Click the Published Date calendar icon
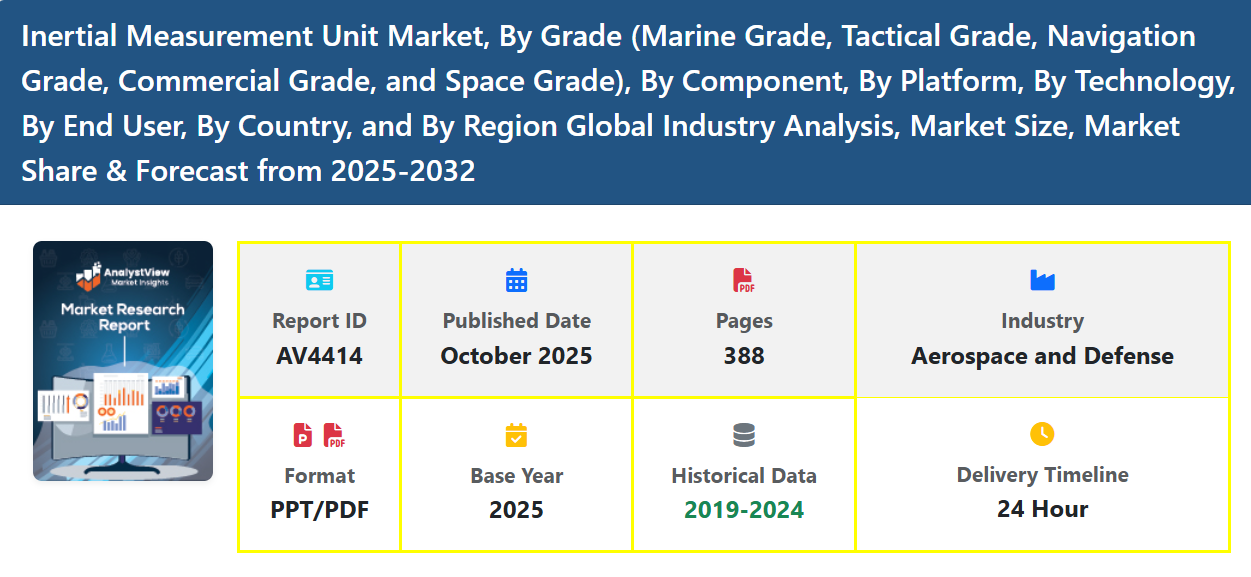The image size is (1251, 577). [x=516, y=280]
